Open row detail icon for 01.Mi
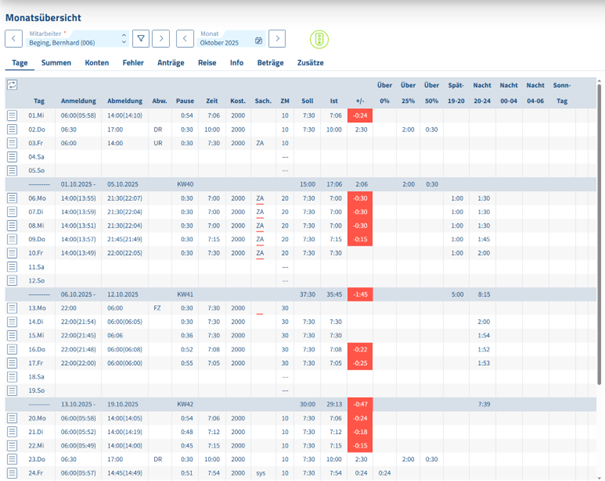The image size is (605, 481). pos(12,116)
